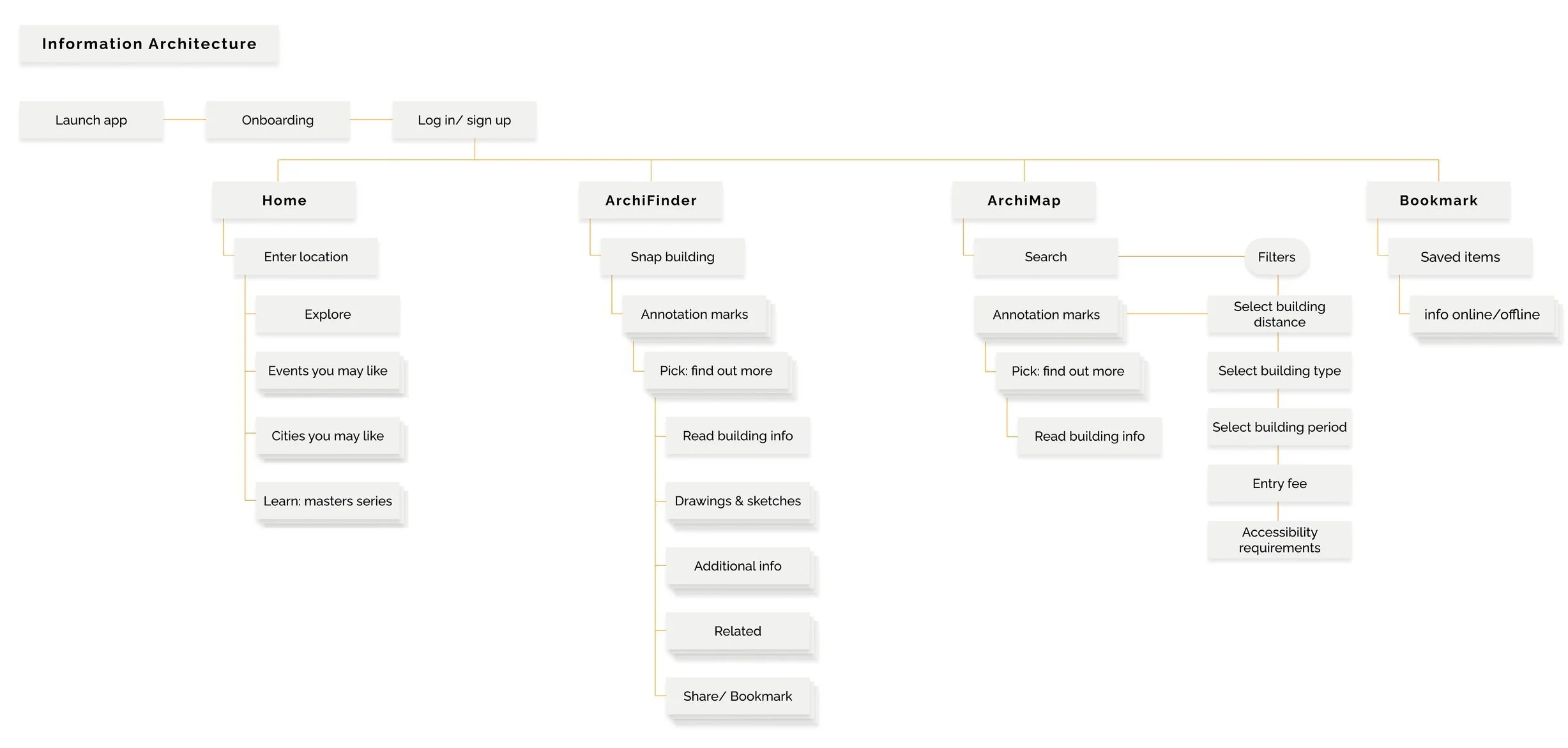
Task: Click the Share/ Bookmark card
Action: pyautogui.click(x=738, y=696)
